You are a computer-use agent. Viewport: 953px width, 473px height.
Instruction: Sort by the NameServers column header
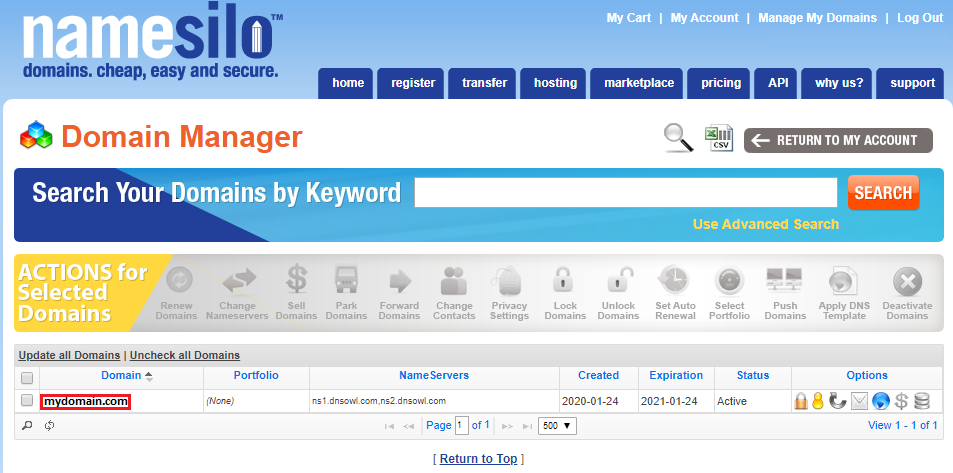tap(434, 376)
